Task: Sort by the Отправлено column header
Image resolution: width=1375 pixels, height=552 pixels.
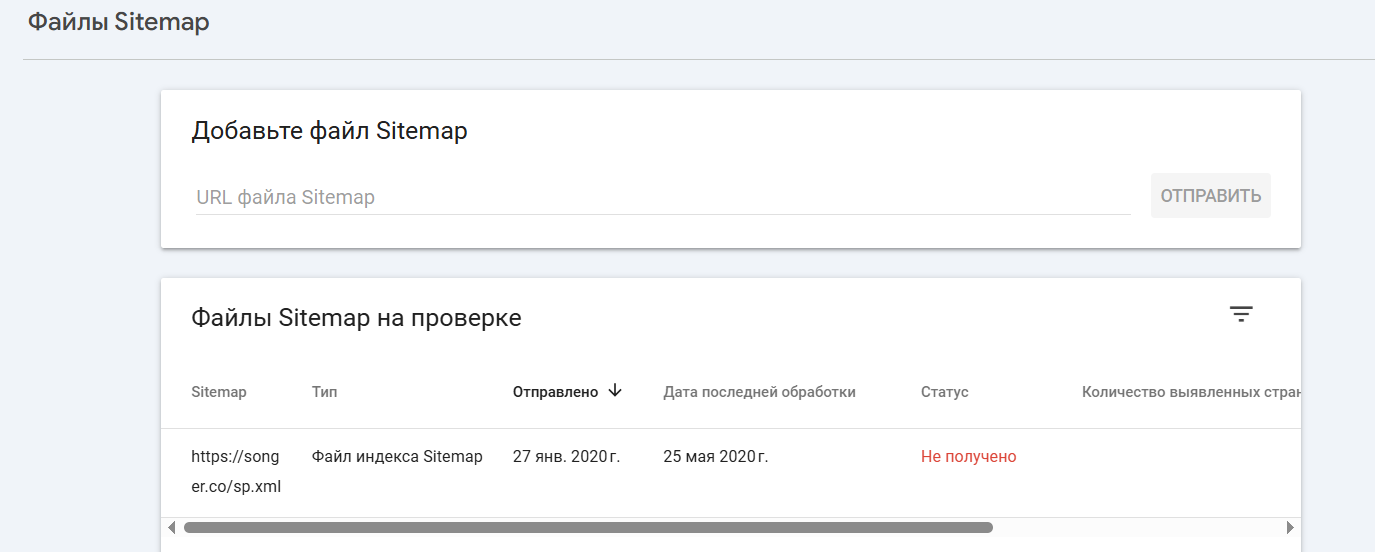Action: tap(555, 392)
